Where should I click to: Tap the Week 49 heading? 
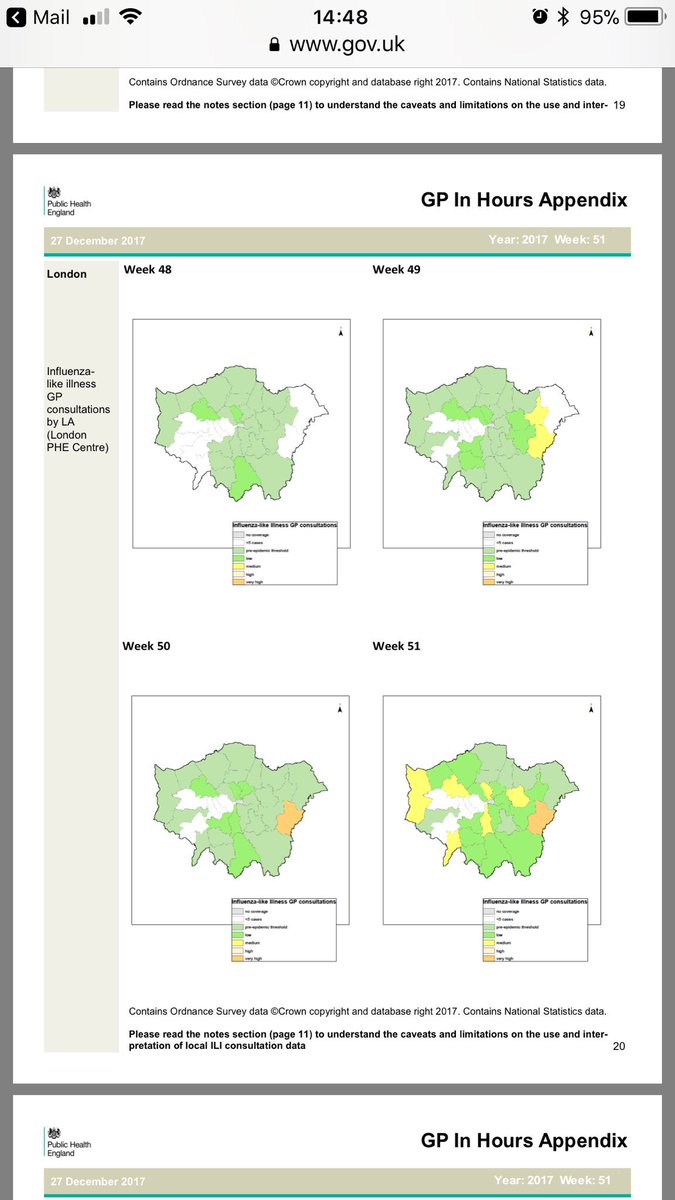[x=397, y=269]
